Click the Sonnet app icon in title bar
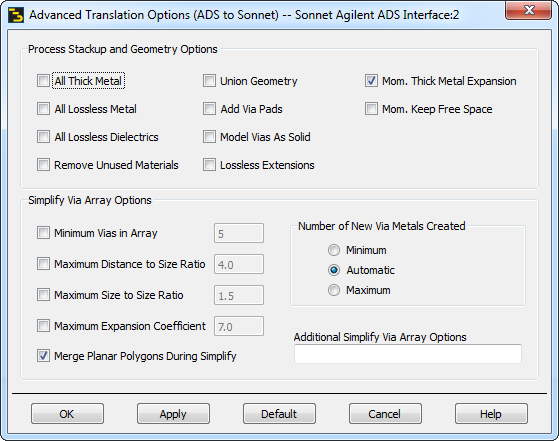Viewport: 559px width, 441px height. [16, 15]
